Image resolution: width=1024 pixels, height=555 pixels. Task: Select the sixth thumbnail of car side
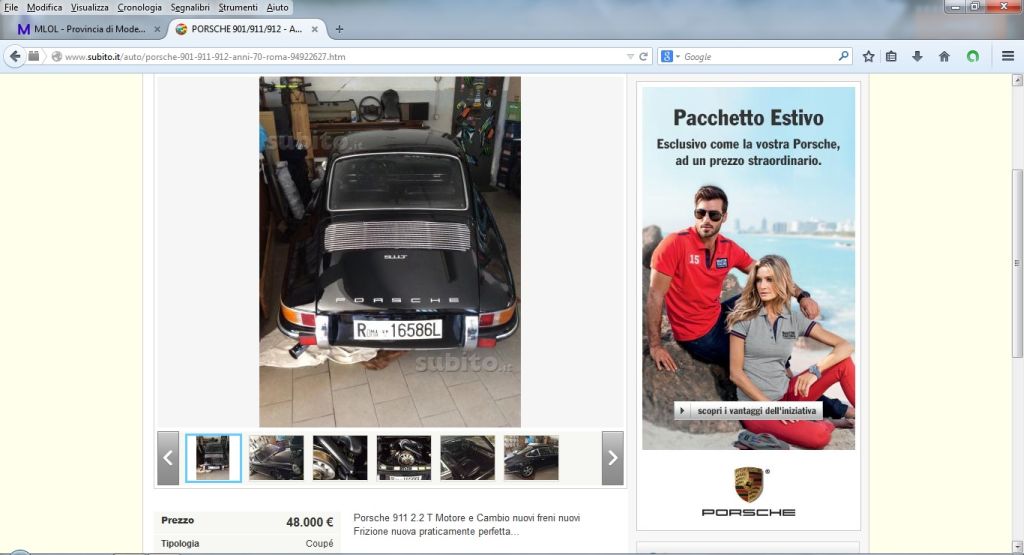tap(532, 458)
